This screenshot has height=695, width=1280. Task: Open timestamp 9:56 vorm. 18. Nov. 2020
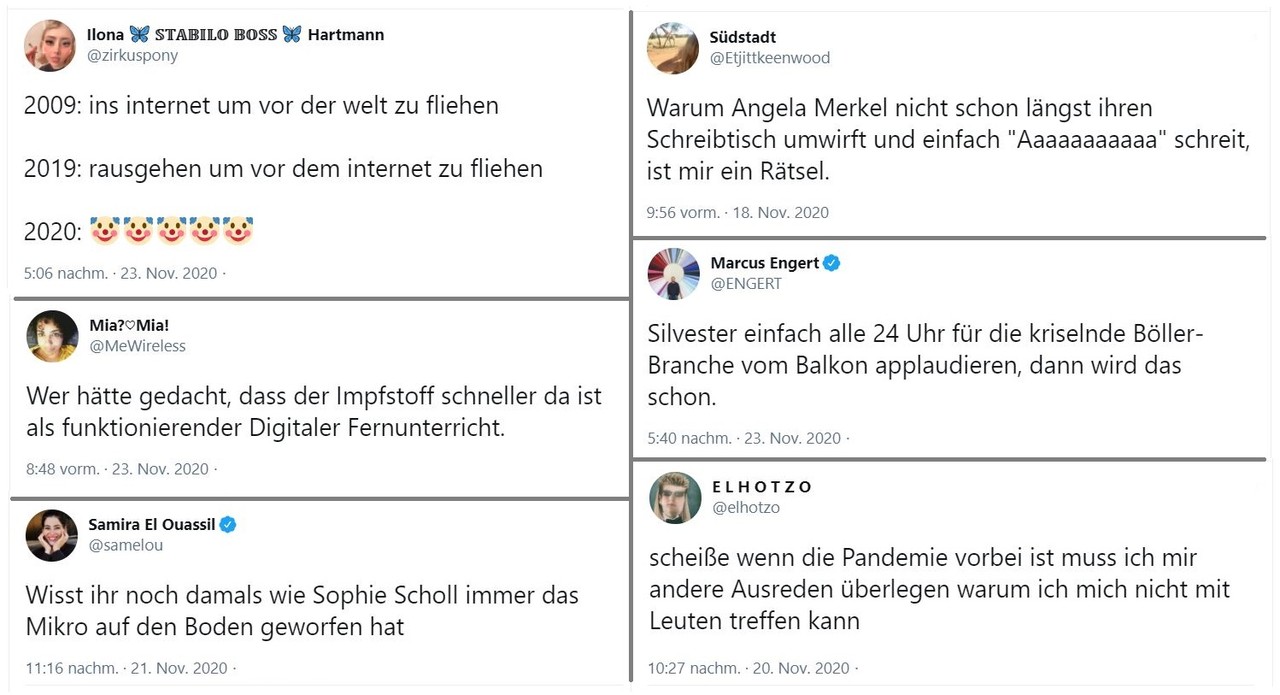pos(738,212)
